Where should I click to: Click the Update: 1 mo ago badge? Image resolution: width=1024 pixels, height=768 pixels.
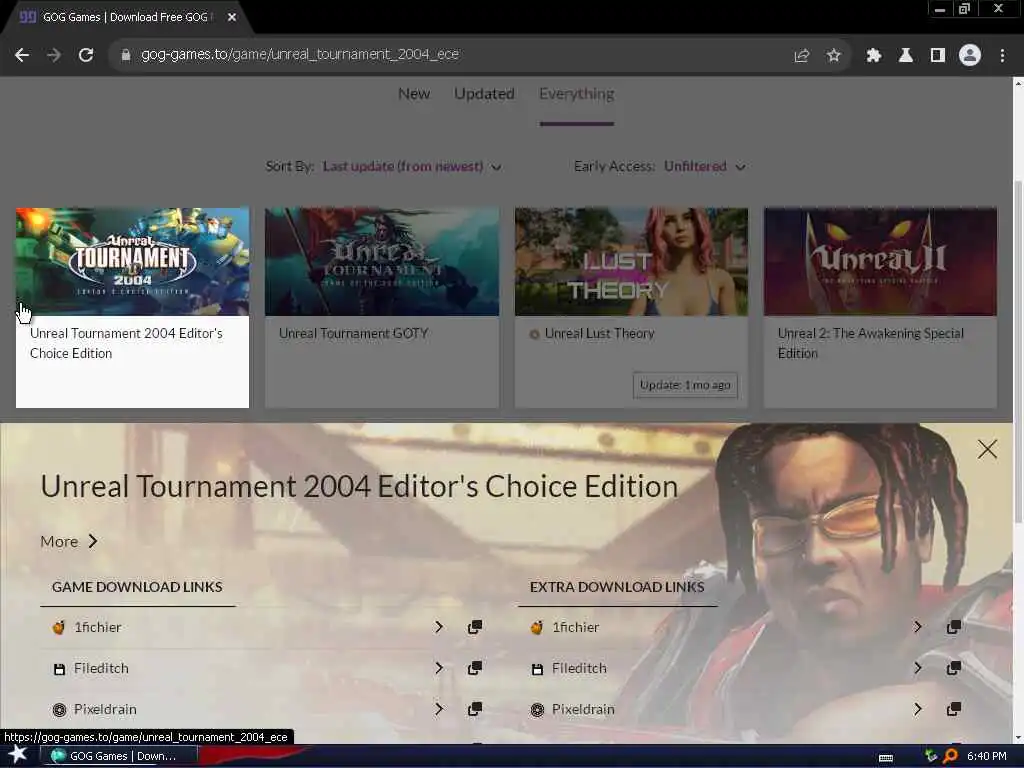click(x=685, y=385)
